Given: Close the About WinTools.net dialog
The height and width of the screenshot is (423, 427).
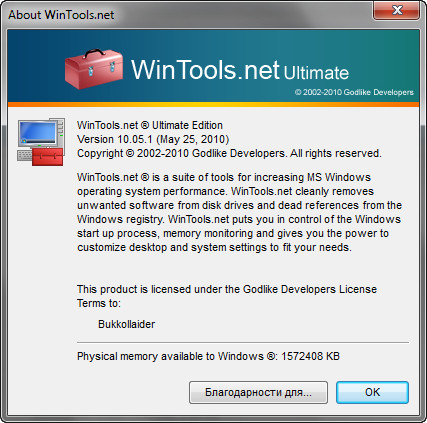Looking at the screenshot, I should pyautogui.click(x=396, y=11).
